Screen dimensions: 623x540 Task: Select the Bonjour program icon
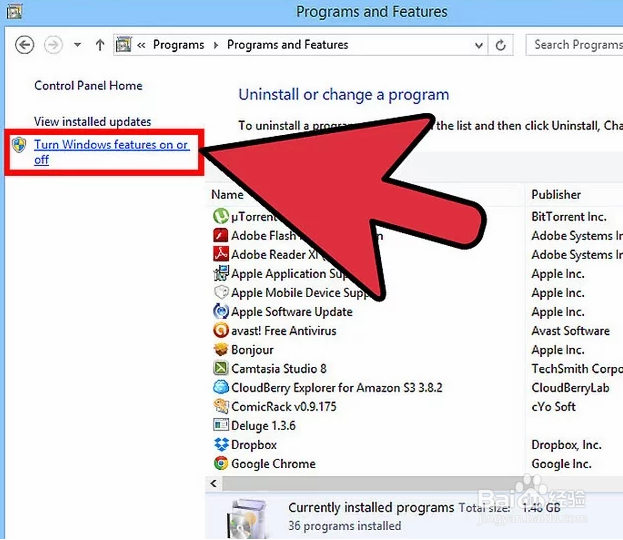point(221,349)
